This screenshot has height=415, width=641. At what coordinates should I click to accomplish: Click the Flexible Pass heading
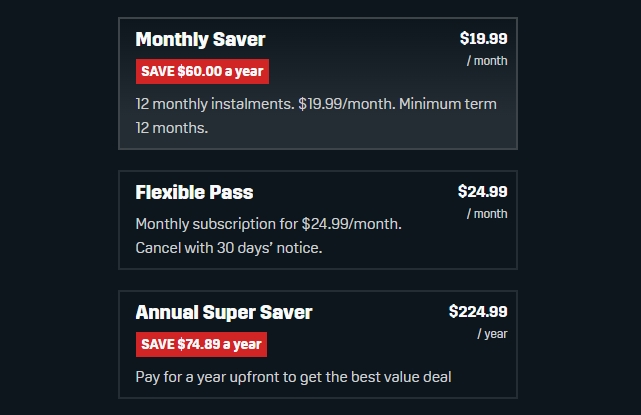click(194, 192)
